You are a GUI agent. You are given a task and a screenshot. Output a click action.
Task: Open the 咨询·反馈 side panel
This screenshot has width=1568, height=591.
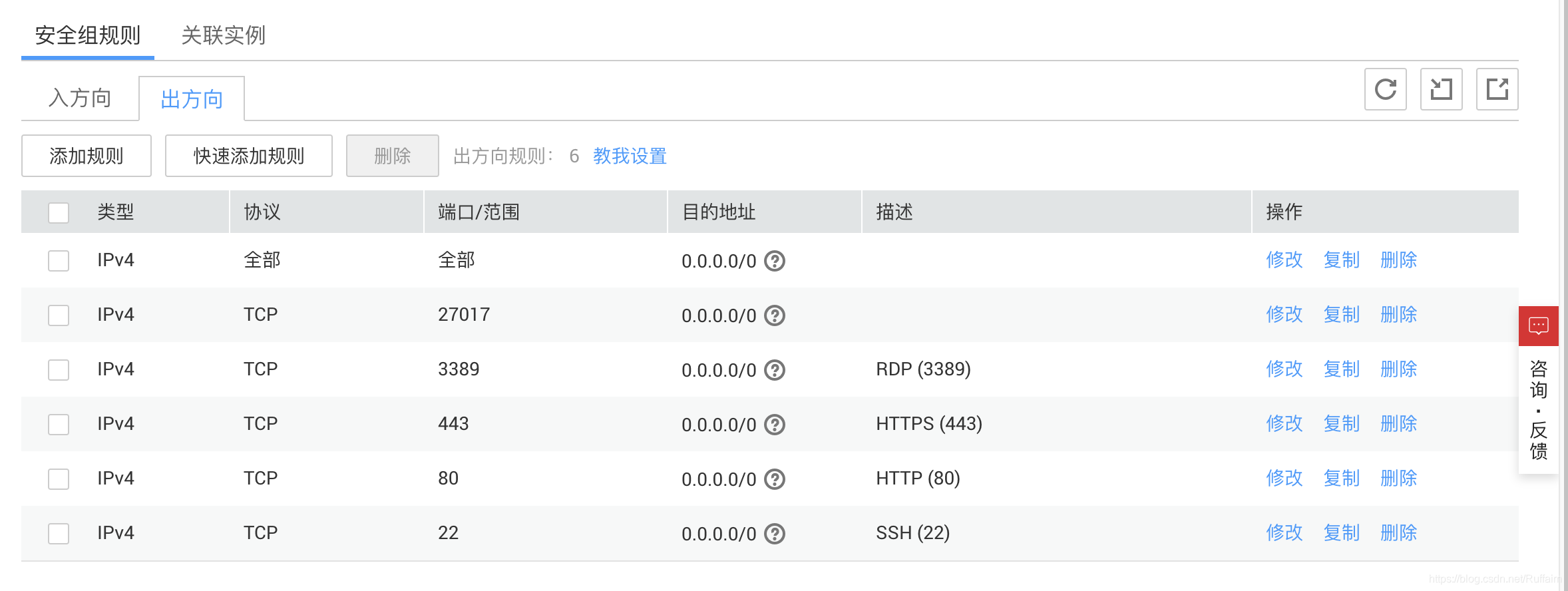pos(1538,410)
